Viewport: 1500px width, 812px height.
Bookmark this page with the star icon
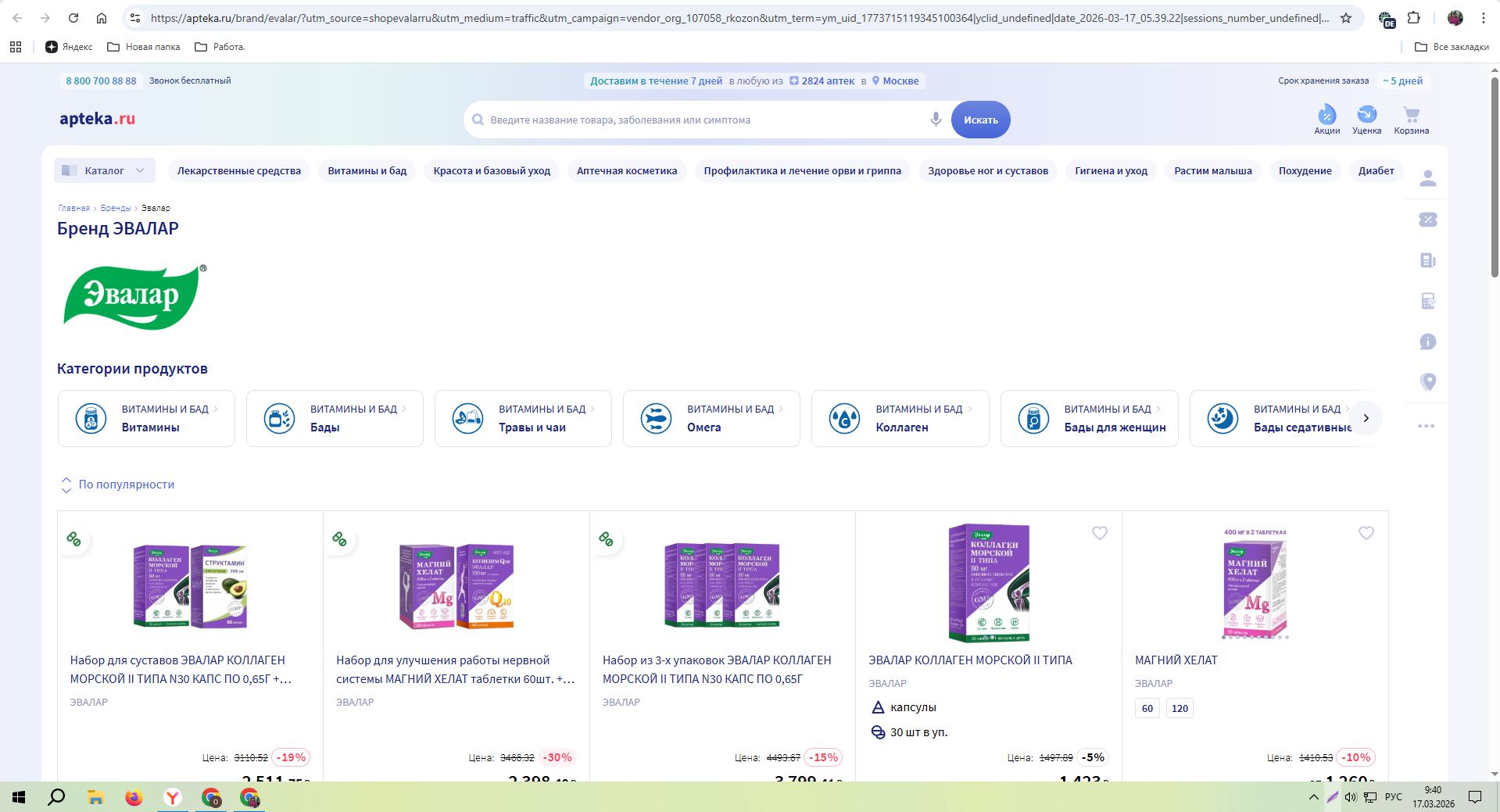pyautogui.click(x=1346, y=18)
